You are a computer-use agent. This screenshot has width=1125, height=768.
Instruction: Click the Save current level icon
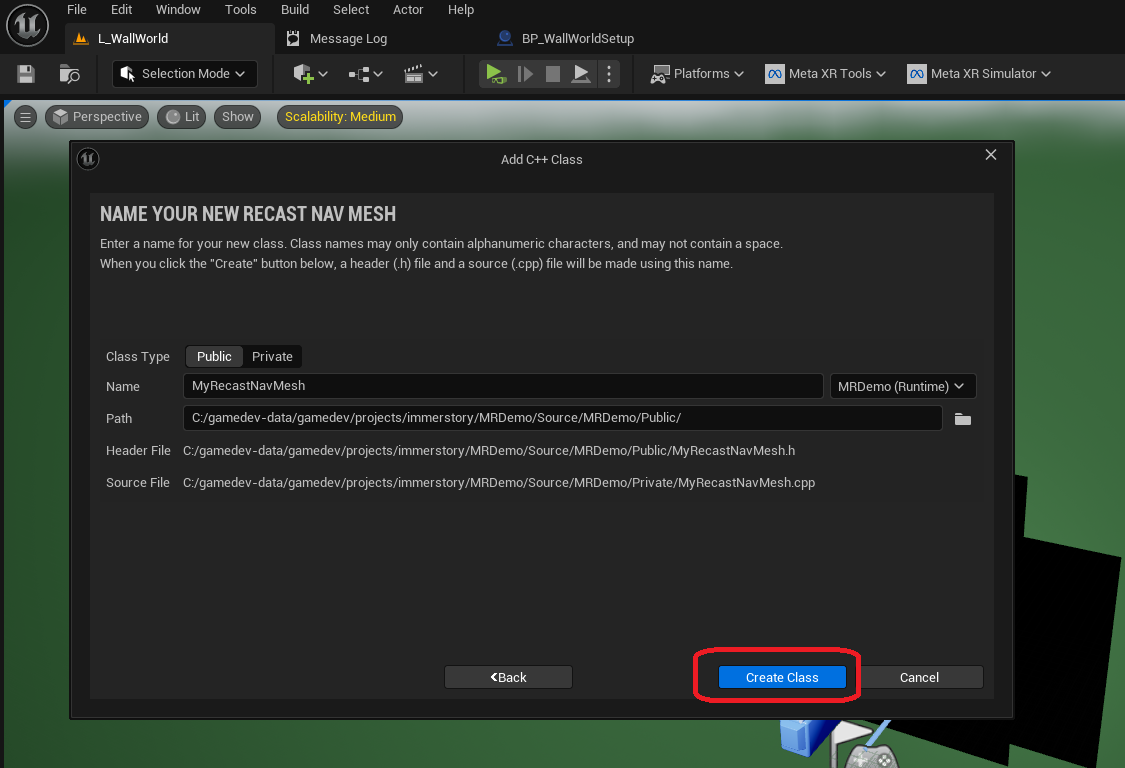tap(26, 74)
